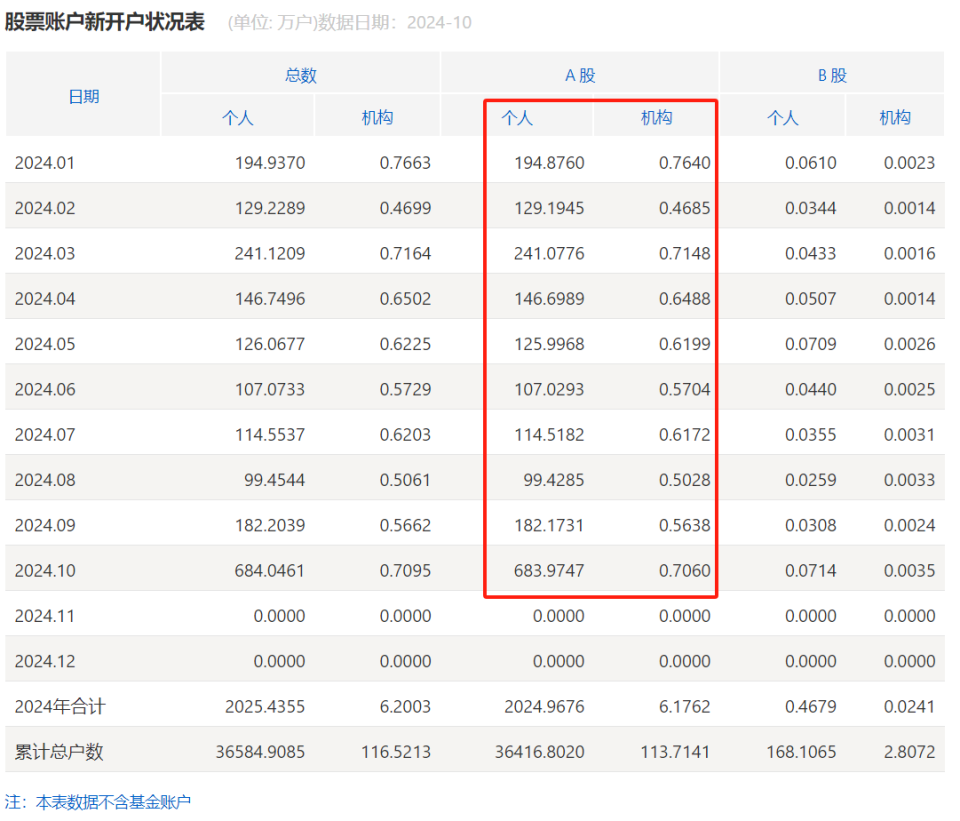This screenshot has width=960, height=821.
Task: Click the B股 group header
Action: click(x=832, y=75)
